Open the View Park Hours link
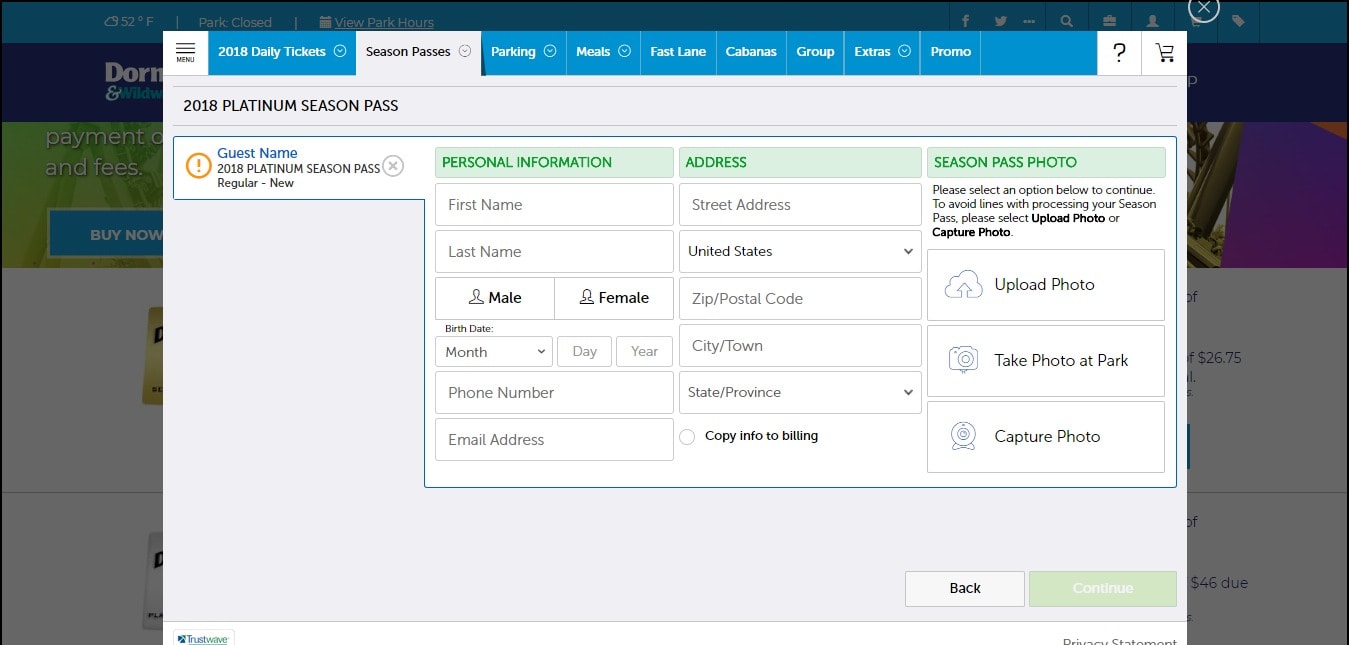This screenshot has width=1349, height=645. click(x=384, y=22)
